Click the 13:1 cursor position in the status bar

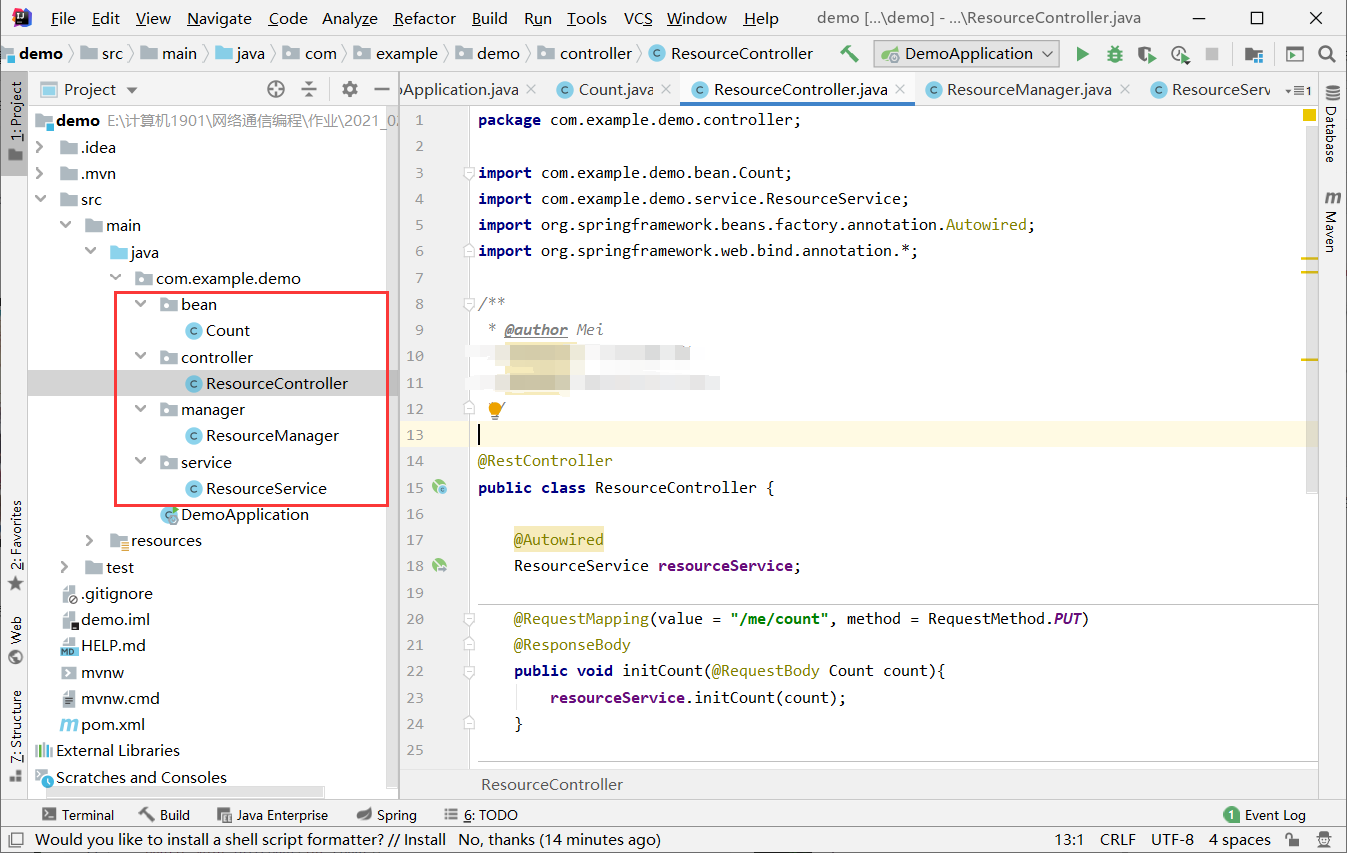1069,840
